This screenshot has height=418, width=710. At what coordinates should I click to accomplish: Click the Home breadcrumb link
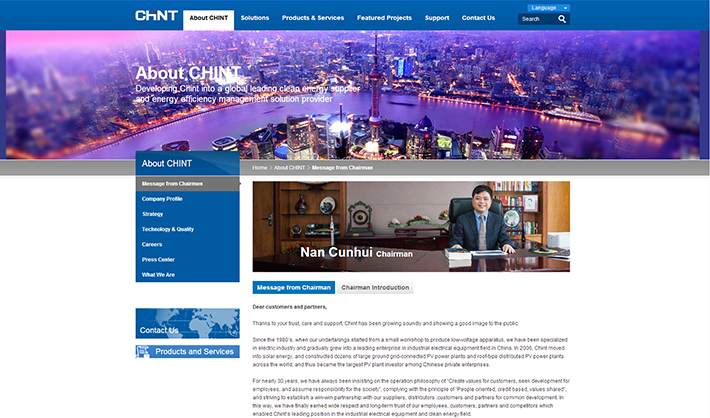pyautogui.click(x=260, y=168)
